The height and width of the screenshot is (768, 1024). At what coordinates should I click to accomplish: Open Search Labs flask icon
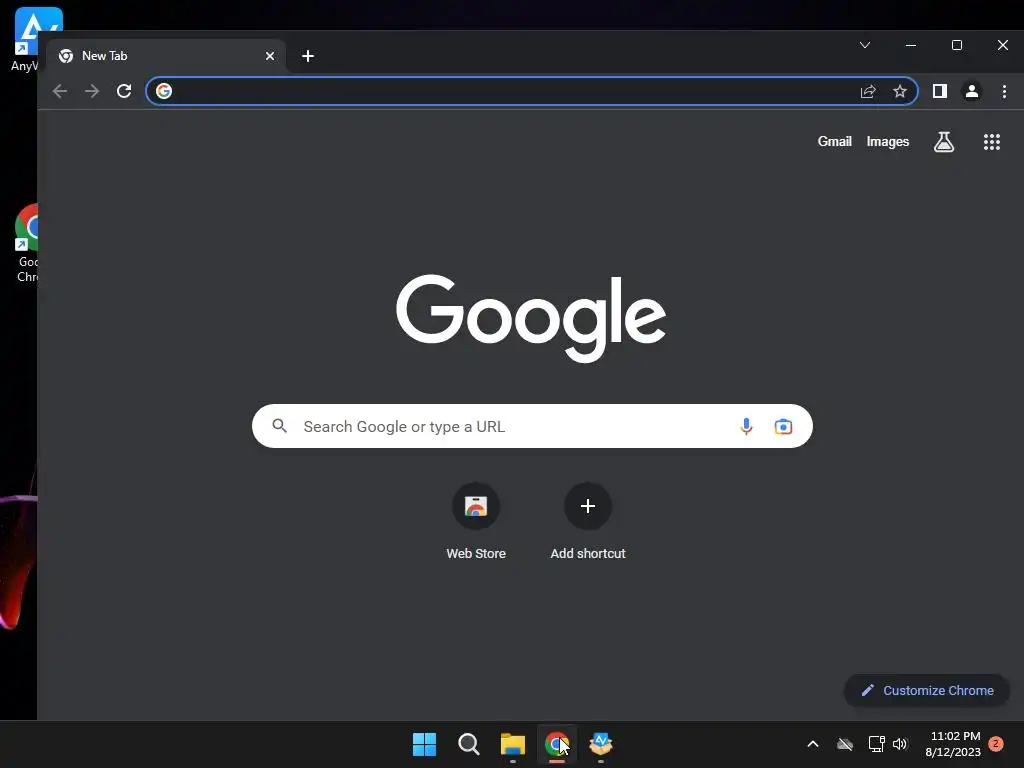tap(944, 142)
